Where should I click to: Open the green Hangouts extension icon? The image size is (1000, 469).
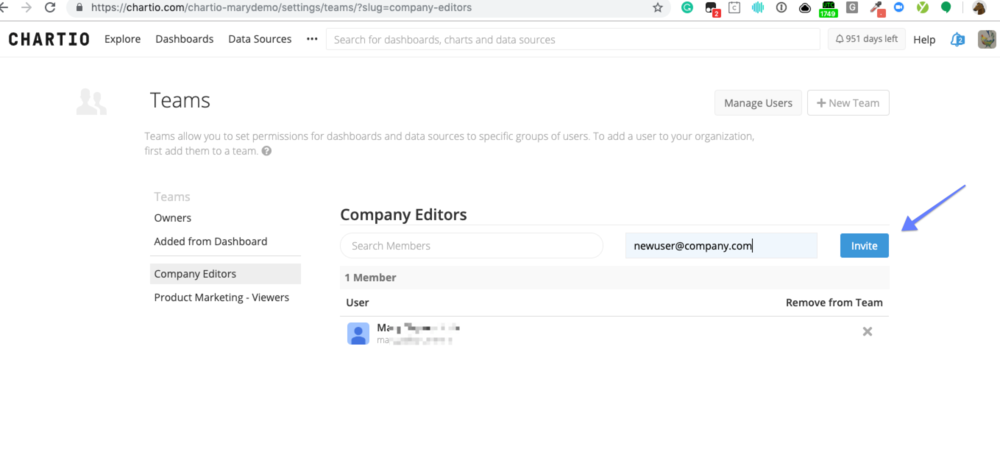click(946, 8)
